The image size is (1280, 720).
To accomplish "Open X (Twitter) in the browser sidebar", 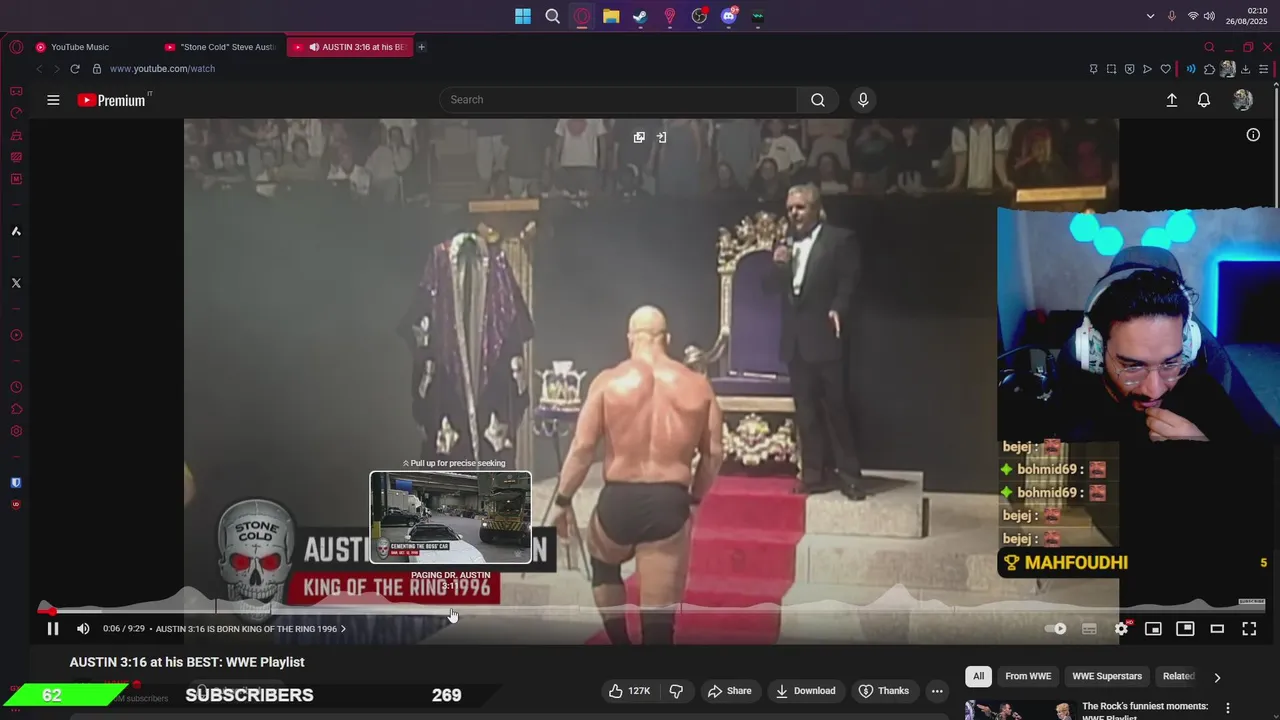I will click(16, 283).
